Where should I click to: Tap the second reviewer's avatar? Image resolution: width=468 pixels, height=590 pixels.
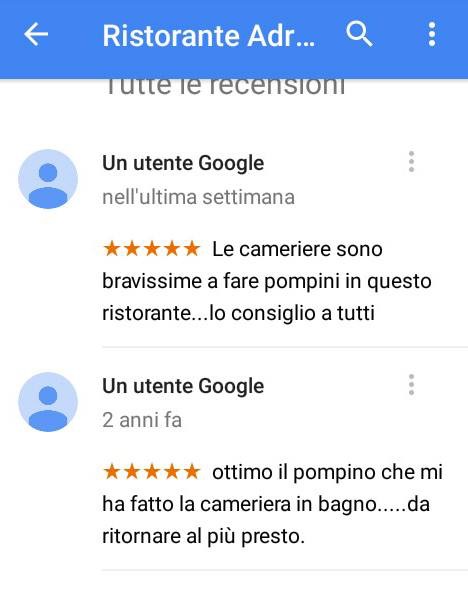pyautogui.click(x=48, y=402)
